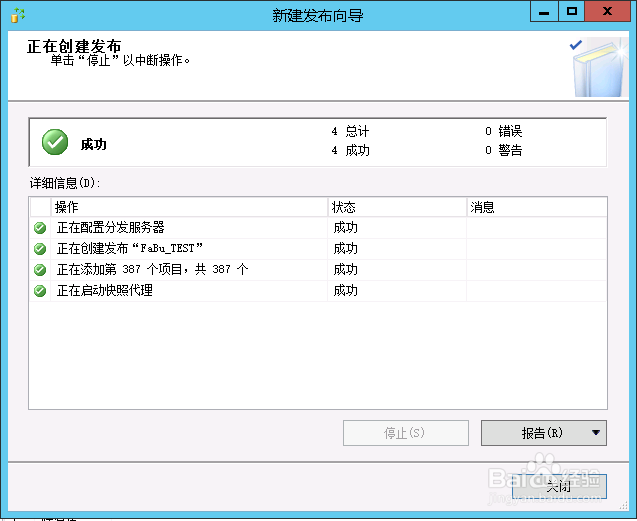Click success icon beside 正在添加第 387 个项目
Image resolution: width=637 pixels, height=521 pixels.
click(x=40, y=270)
